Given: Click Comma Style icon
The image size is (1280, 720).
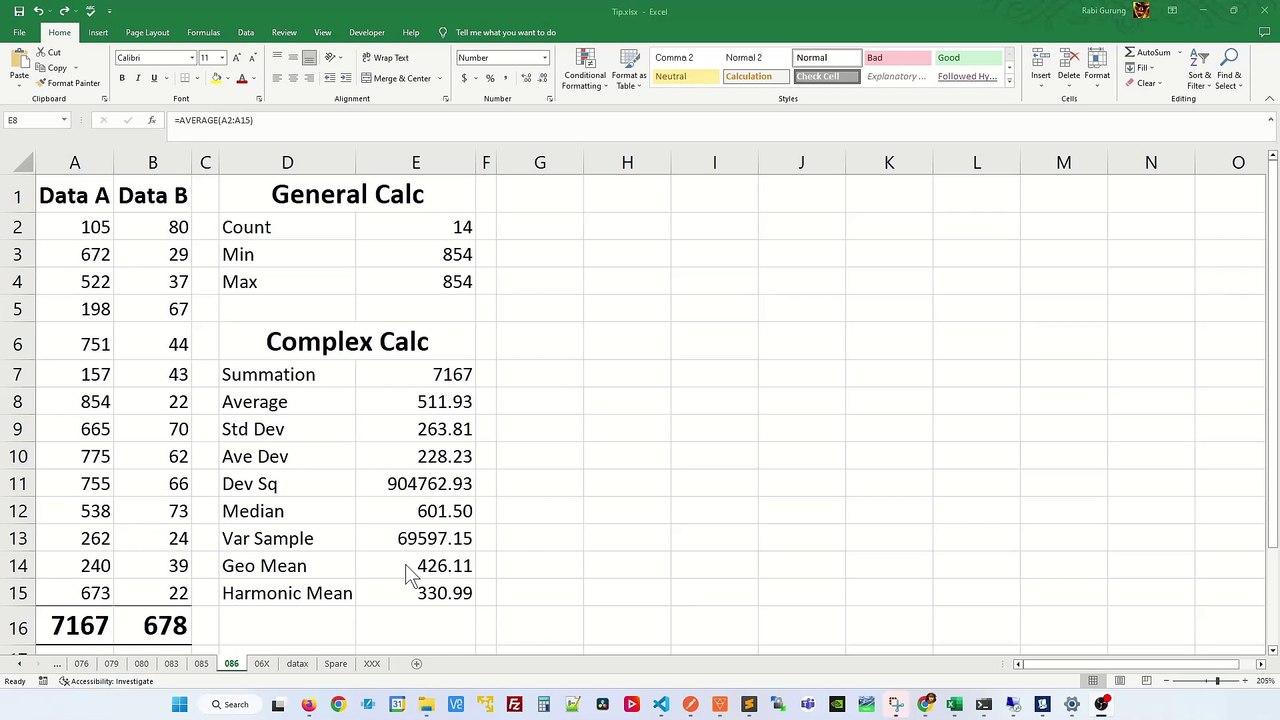Looking at the screenshot, I should 505,78.
